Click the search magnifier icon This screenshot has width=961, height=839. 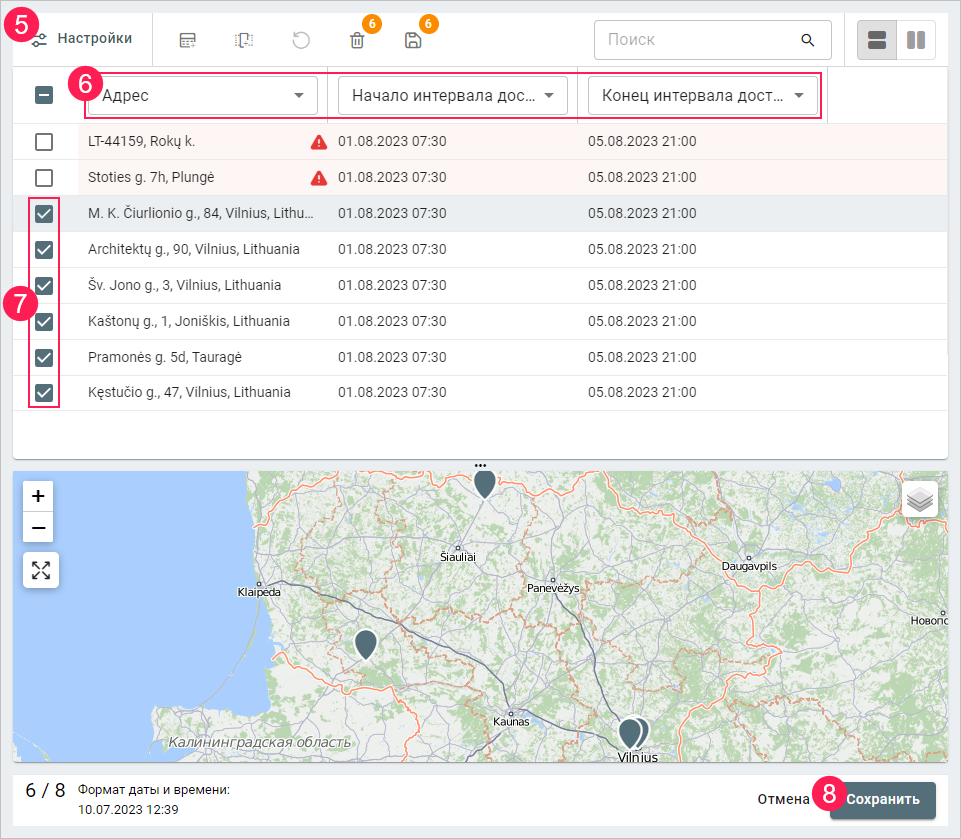(x=807, y=41)
